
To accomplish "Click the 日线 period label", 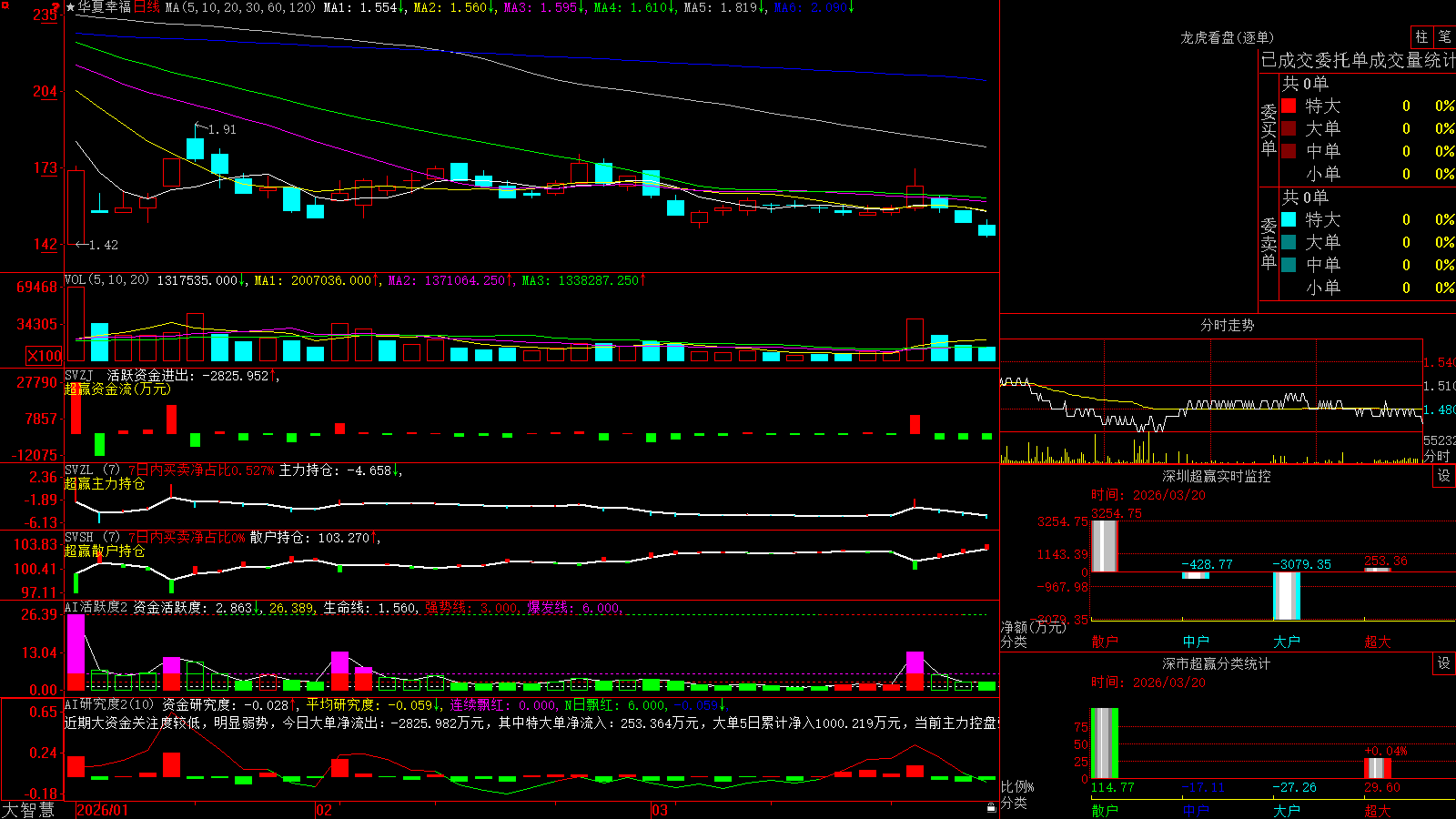I will (x=147, y=7).
